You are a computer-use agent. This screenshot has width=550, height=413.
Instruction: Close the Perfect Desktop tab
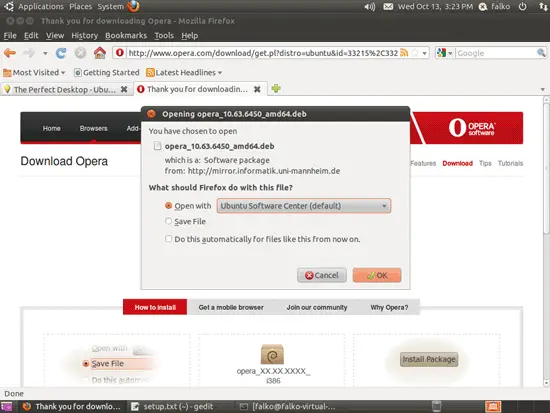[x=124, y=89]
